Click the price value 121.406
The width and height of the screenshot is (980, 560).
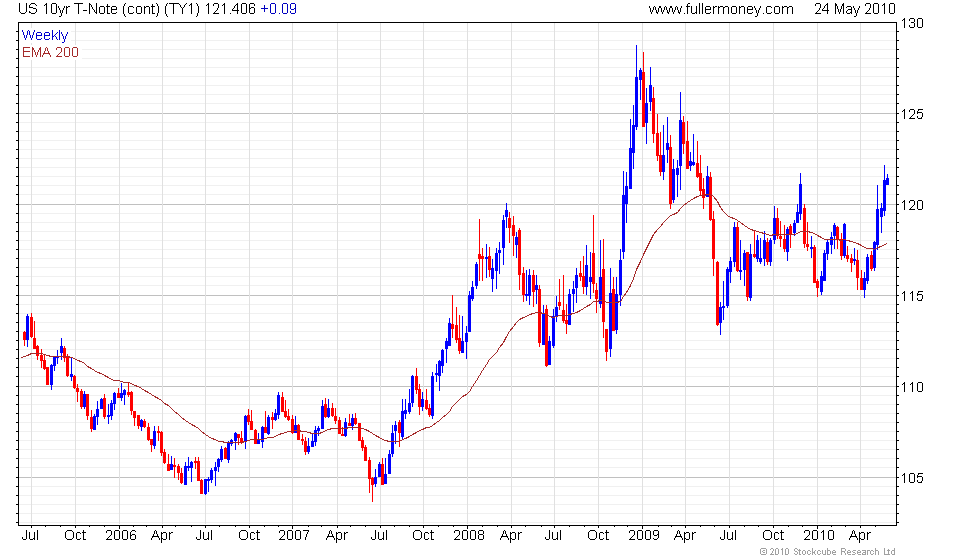[x=230, y=9]
